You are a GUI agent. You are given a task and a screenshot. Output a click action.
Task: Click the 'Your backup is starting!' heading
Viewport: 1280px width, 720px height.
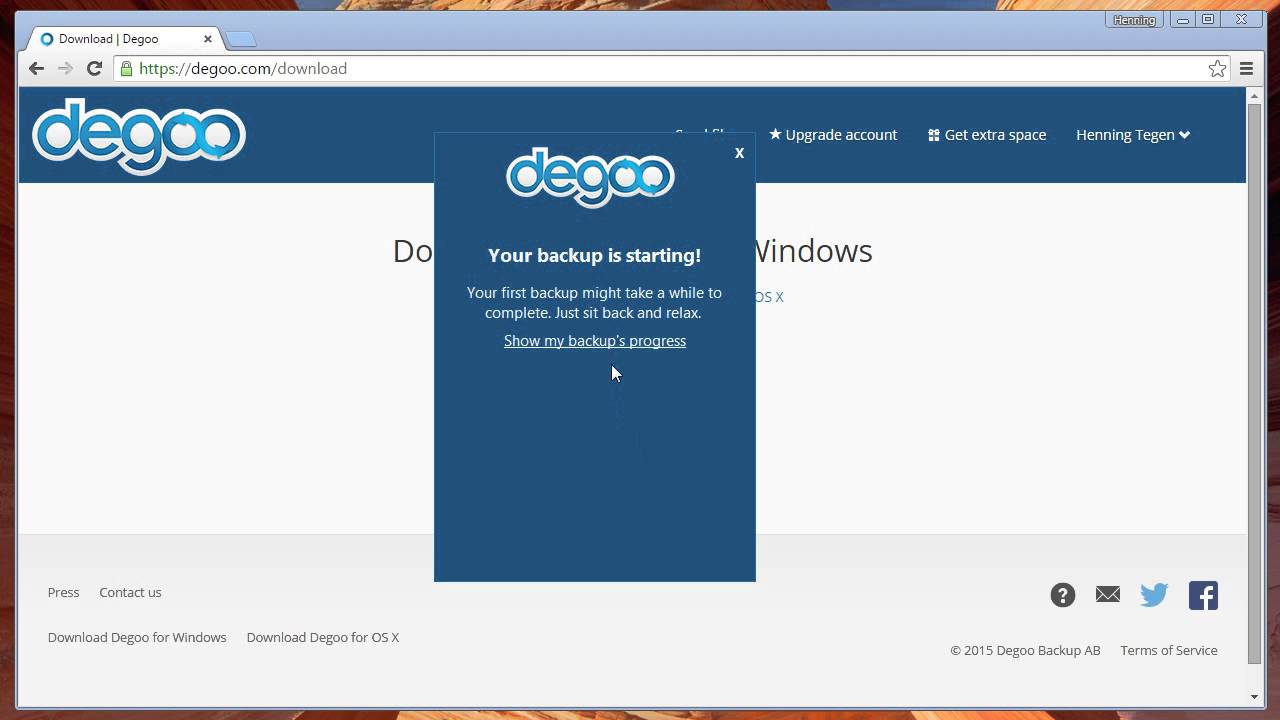594,255
